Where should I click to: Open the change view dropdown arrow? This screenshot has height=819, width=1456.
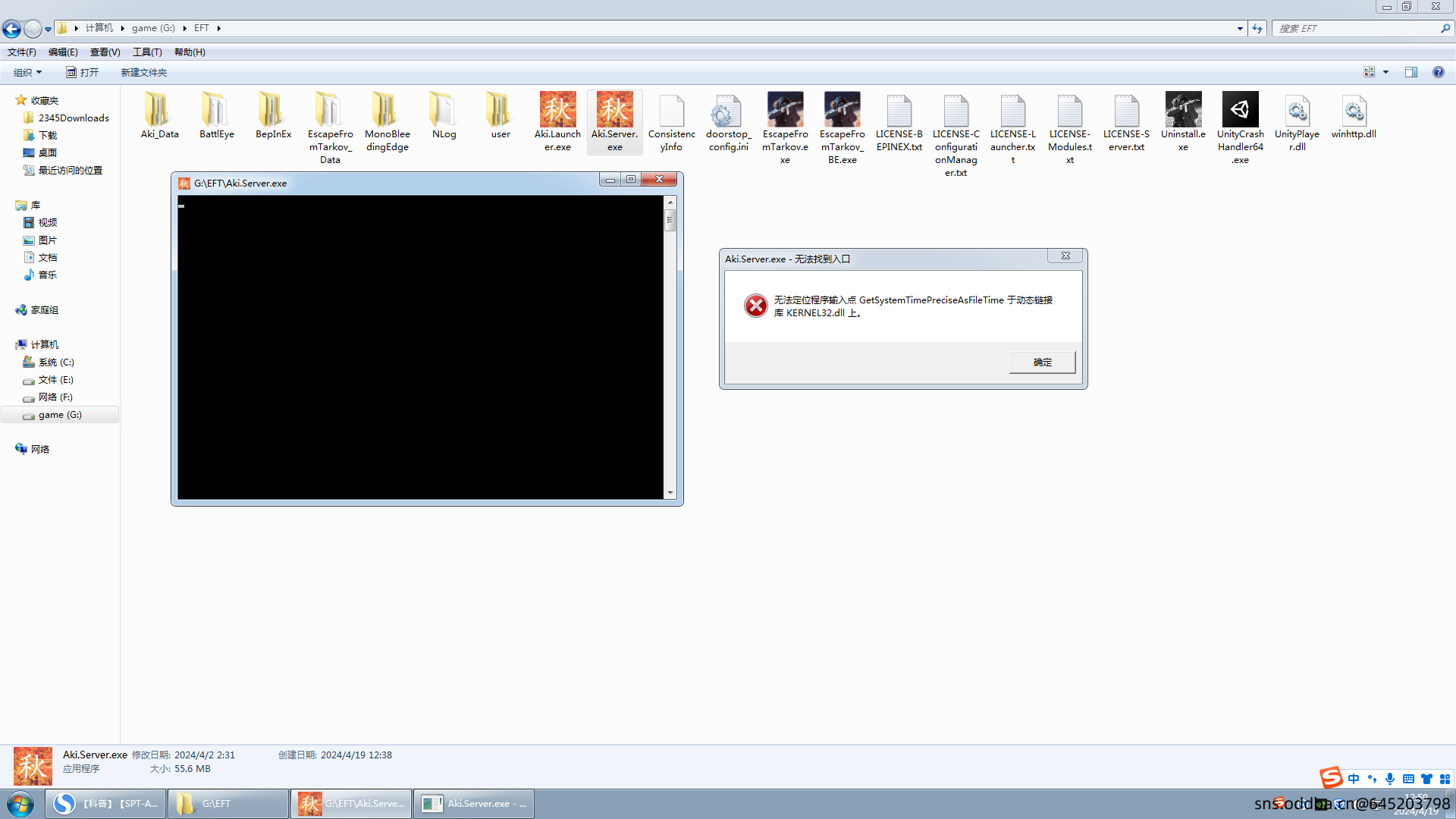click(x=1385, y=72)
